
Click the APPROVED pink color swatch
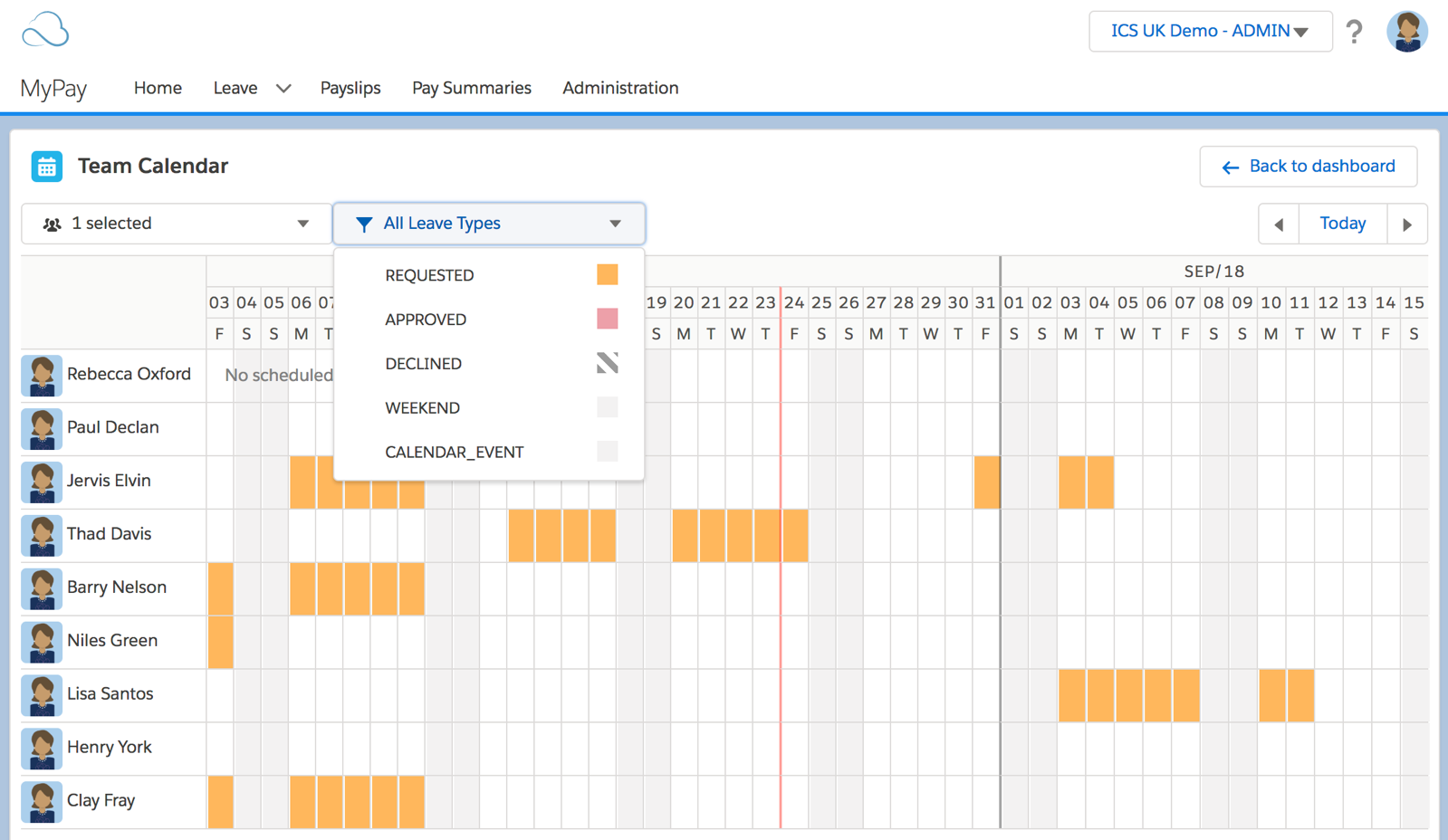click(x=608, y=319)
